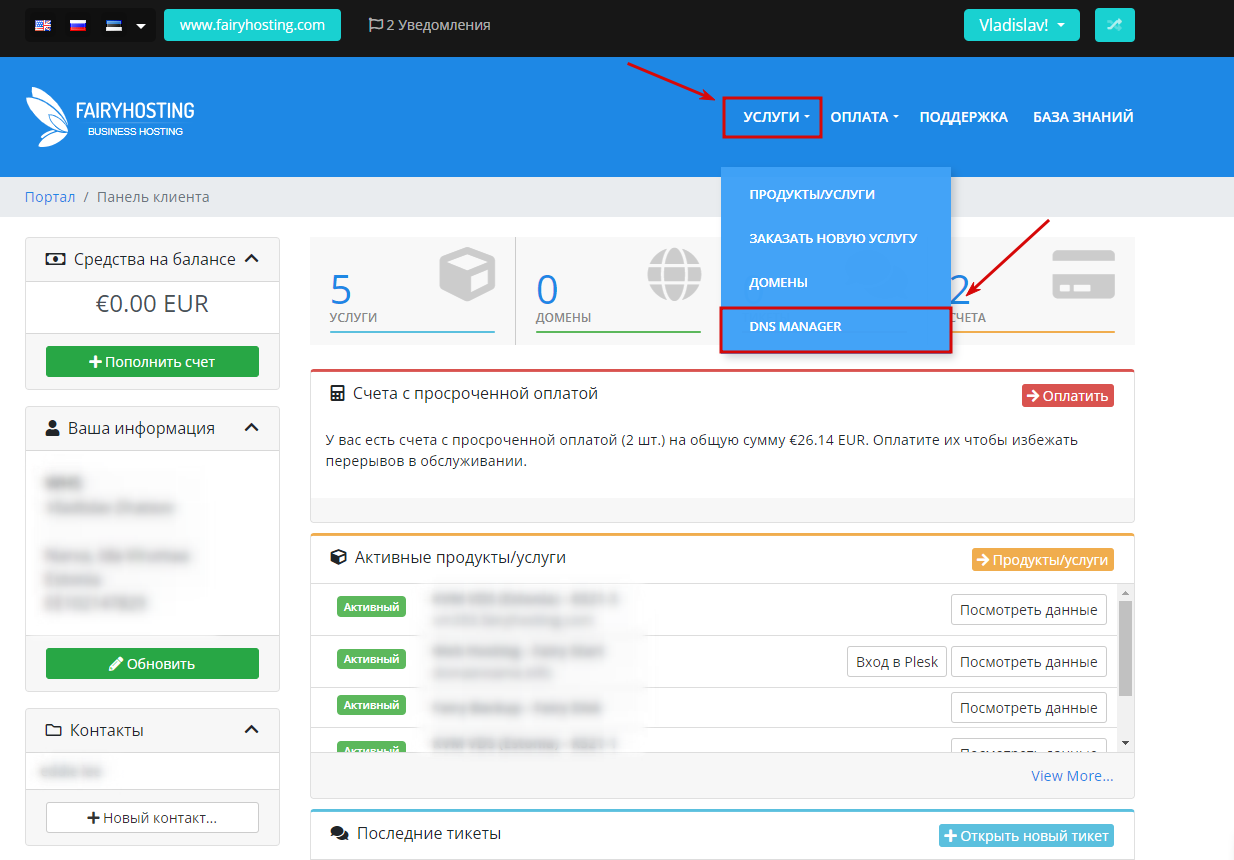This screenshot has width=1234, height=860.
Task: Open the Vladislav! account dropdown
Action: (1021, 25)
